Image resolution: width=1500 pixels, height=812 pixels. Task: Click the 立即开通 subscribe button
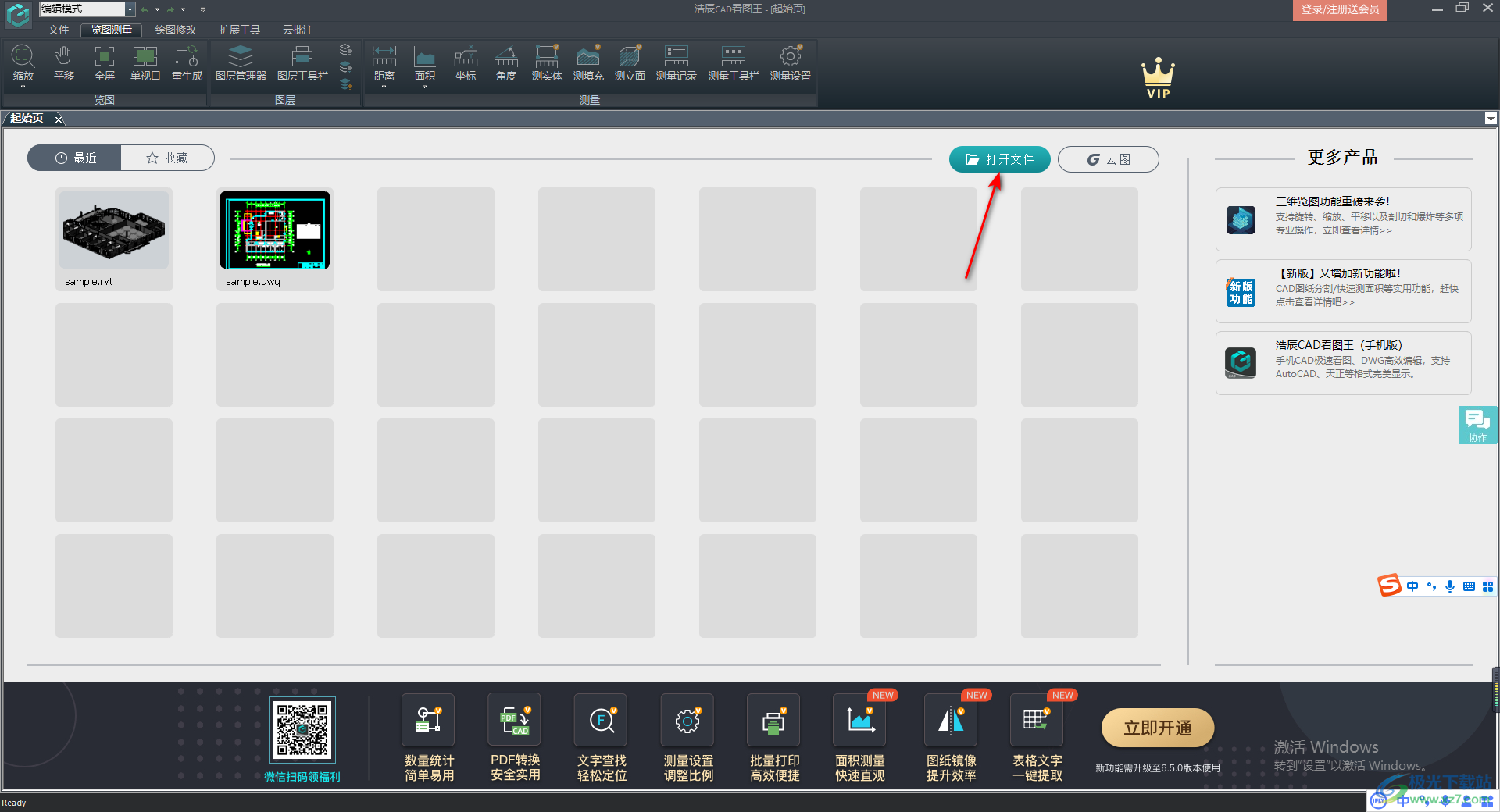tap(1157, 728)
